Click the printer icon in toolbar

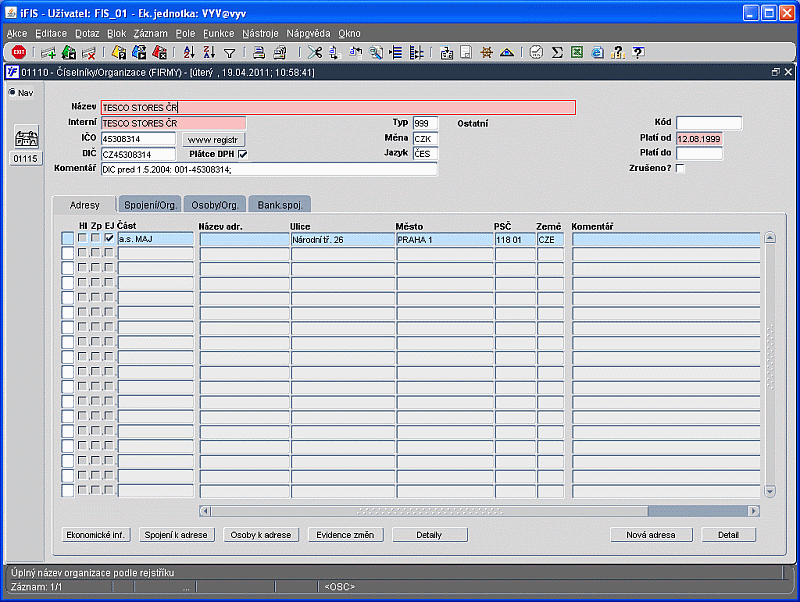(259, 53)
